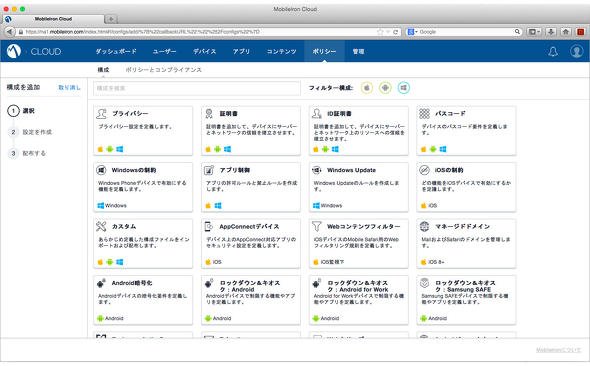Screen dimensions: 590x366
Task: Click the ID証明書 card icon
Action: click(317, 113)
